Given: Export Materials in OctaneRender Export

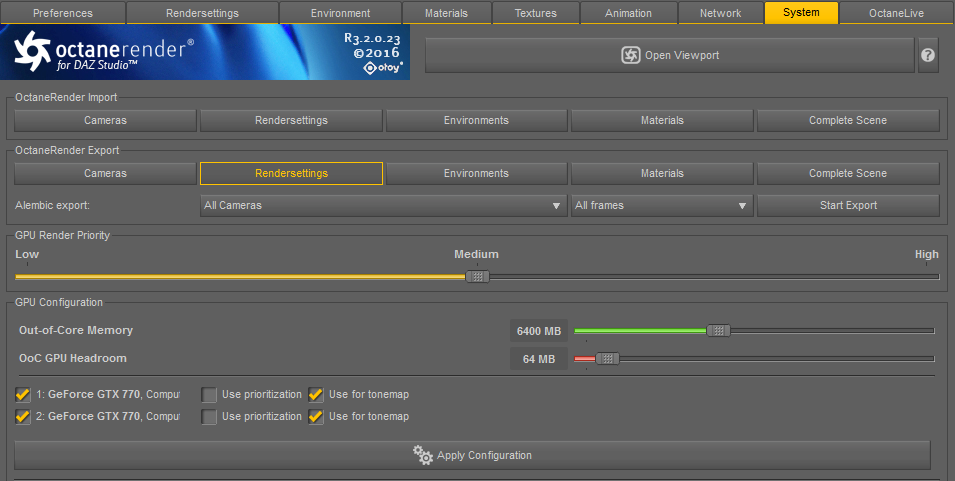Looking at the screenshot, I should [x=662, y=174].
